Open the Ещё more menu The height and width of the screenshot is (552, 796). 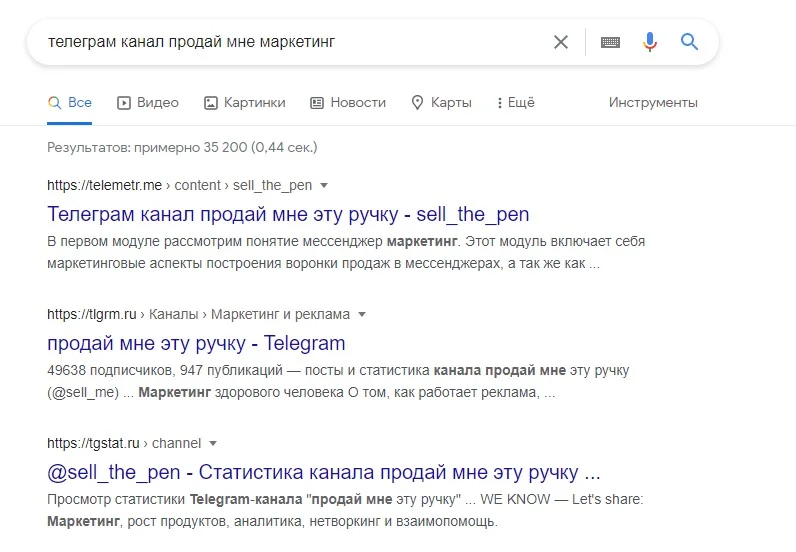tap(514, 102)
